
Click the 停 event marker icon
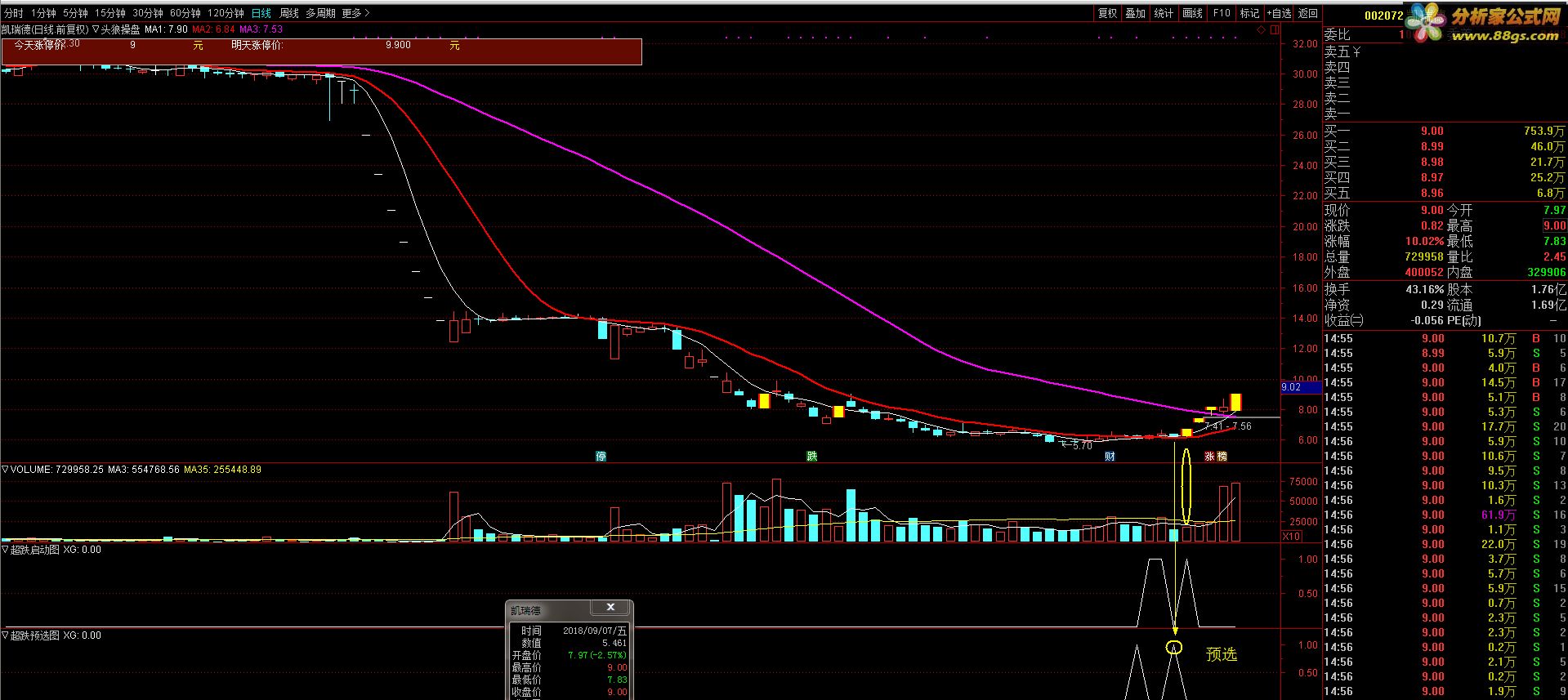click(601, 456)
